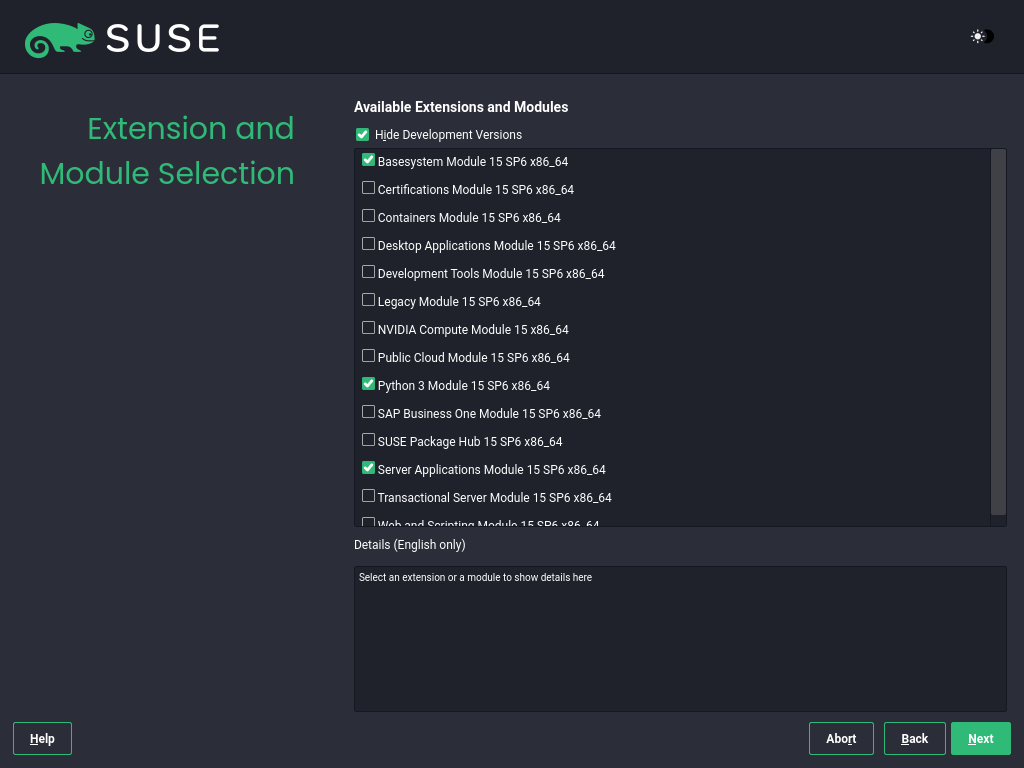Deselect Python 3 Module 15 SP6

pos(369,384)
